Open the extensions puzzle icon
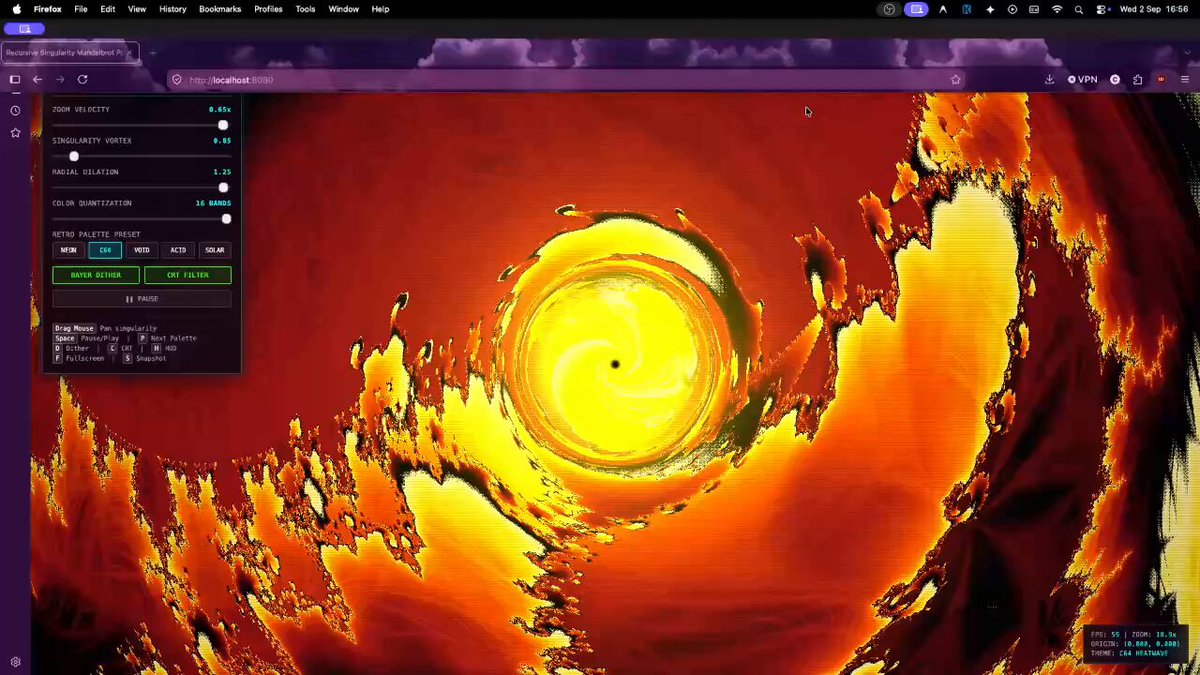The image size is (1200, 675). click(x=1138, y=79)
